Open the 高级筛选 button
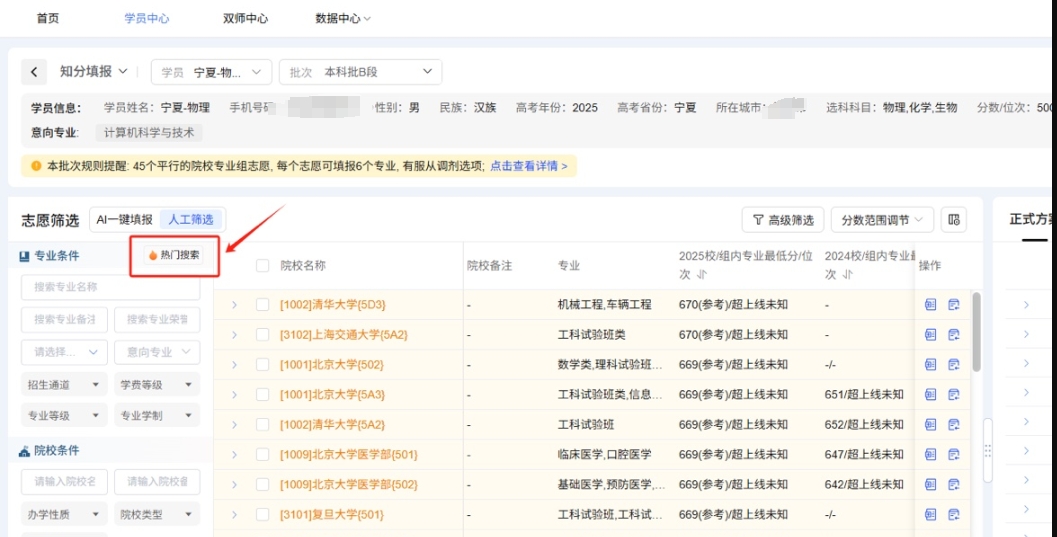This screenshot has width=1057, height=537. pyautogui.click(x=783, y=220)
